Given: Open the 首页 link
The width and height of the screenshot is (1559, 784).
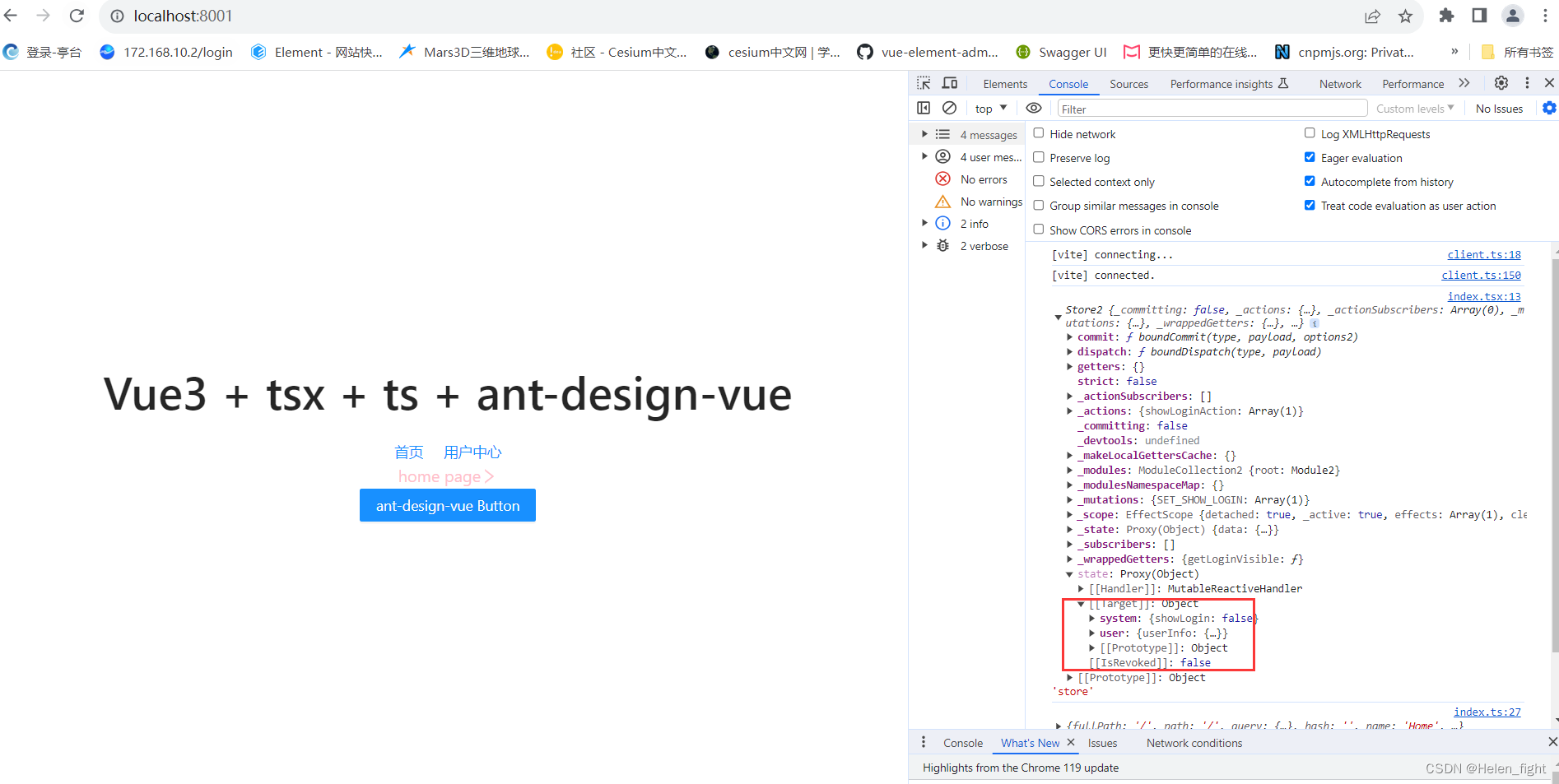Looking at the screenshot, I should [409, 452].
